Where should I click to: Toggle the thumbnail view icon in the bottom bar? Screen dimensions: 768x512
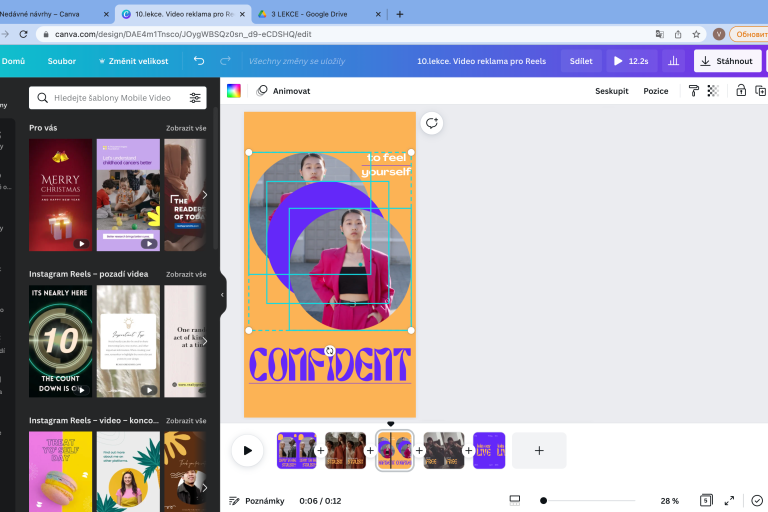515,500
